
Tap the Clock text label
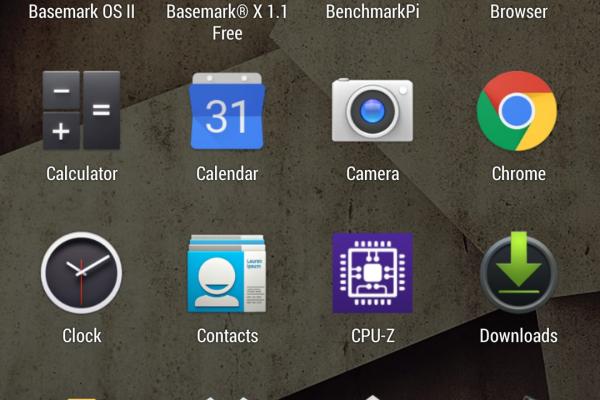point(82,336)
